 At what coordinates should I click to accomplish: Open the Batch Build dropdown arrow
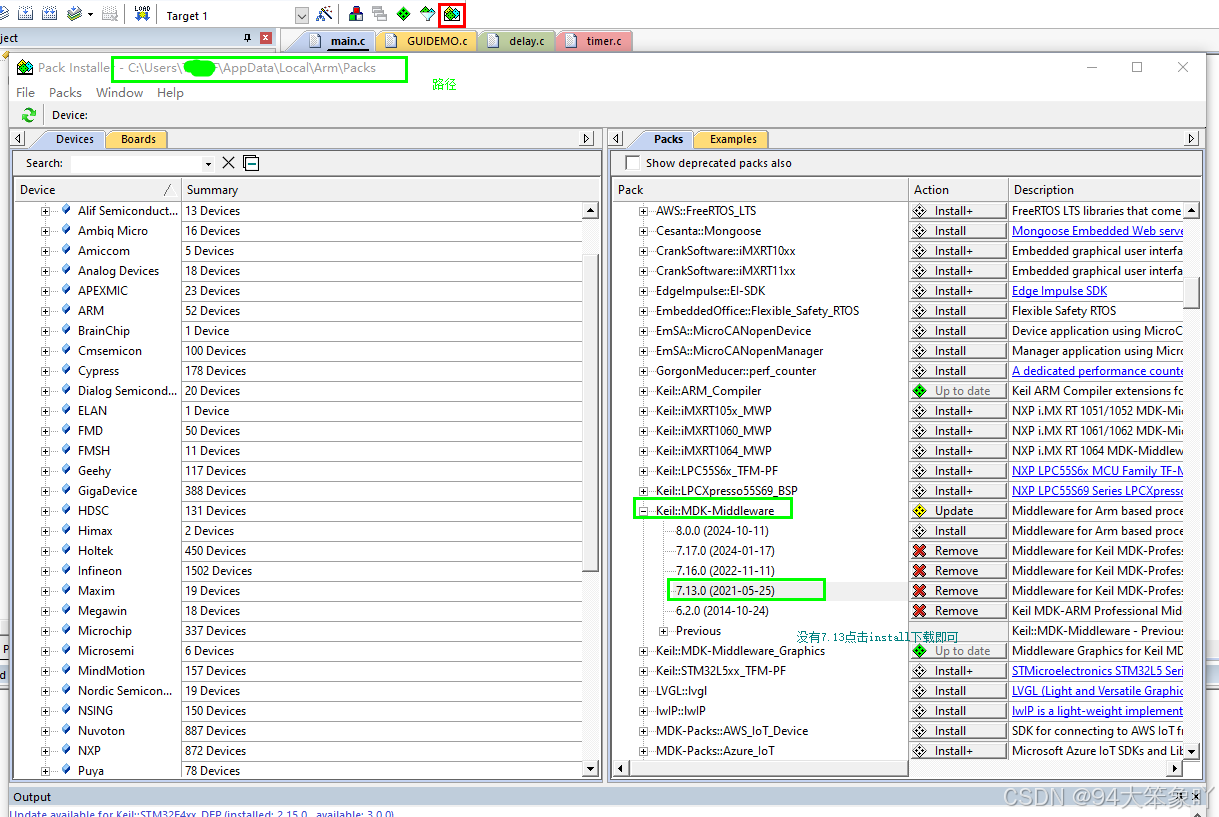click(90, 15)
